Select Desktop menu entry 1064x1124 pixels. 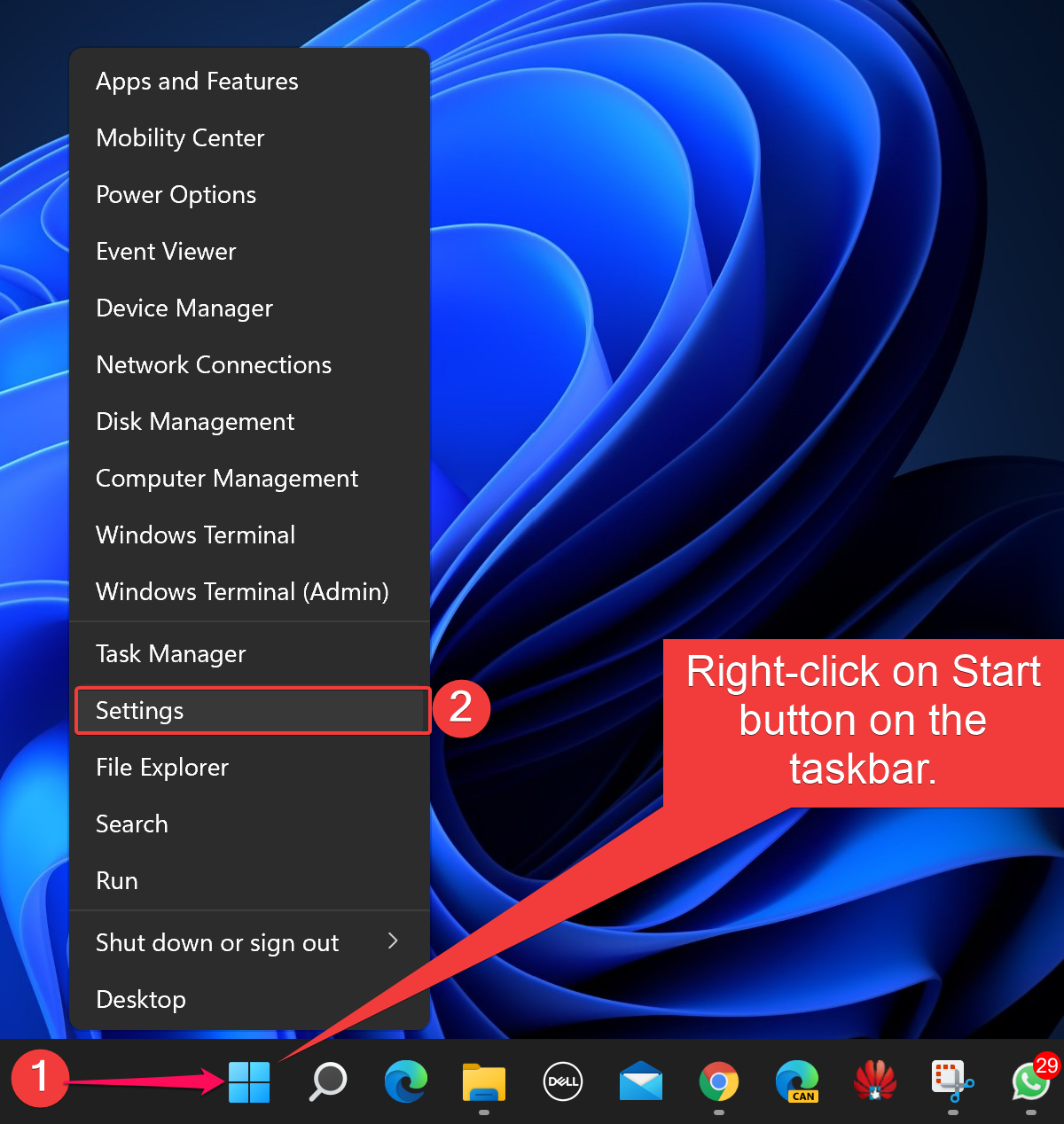(249, 1000)
